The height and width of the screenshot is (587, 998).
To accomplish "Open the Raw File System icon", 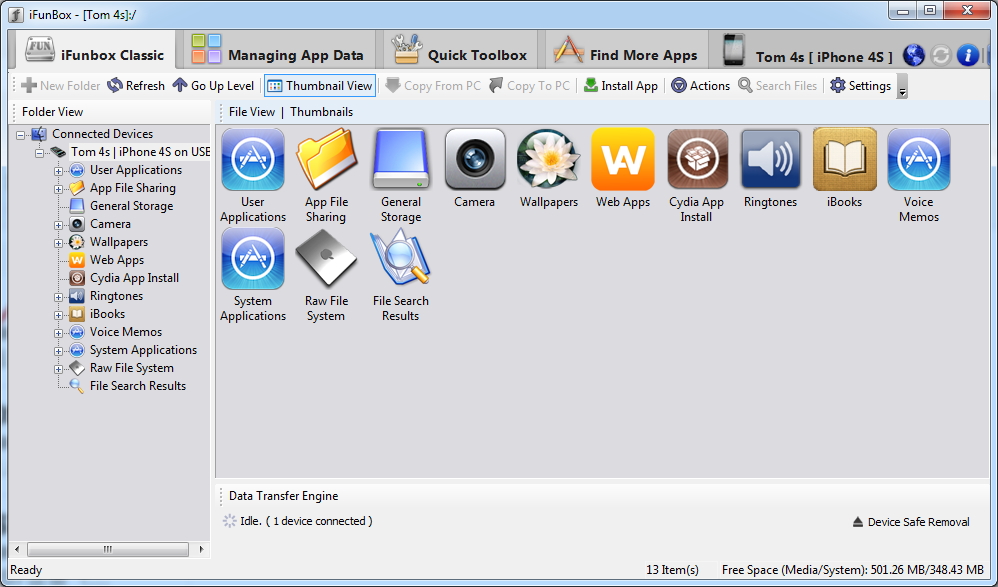I will (326, 259).
